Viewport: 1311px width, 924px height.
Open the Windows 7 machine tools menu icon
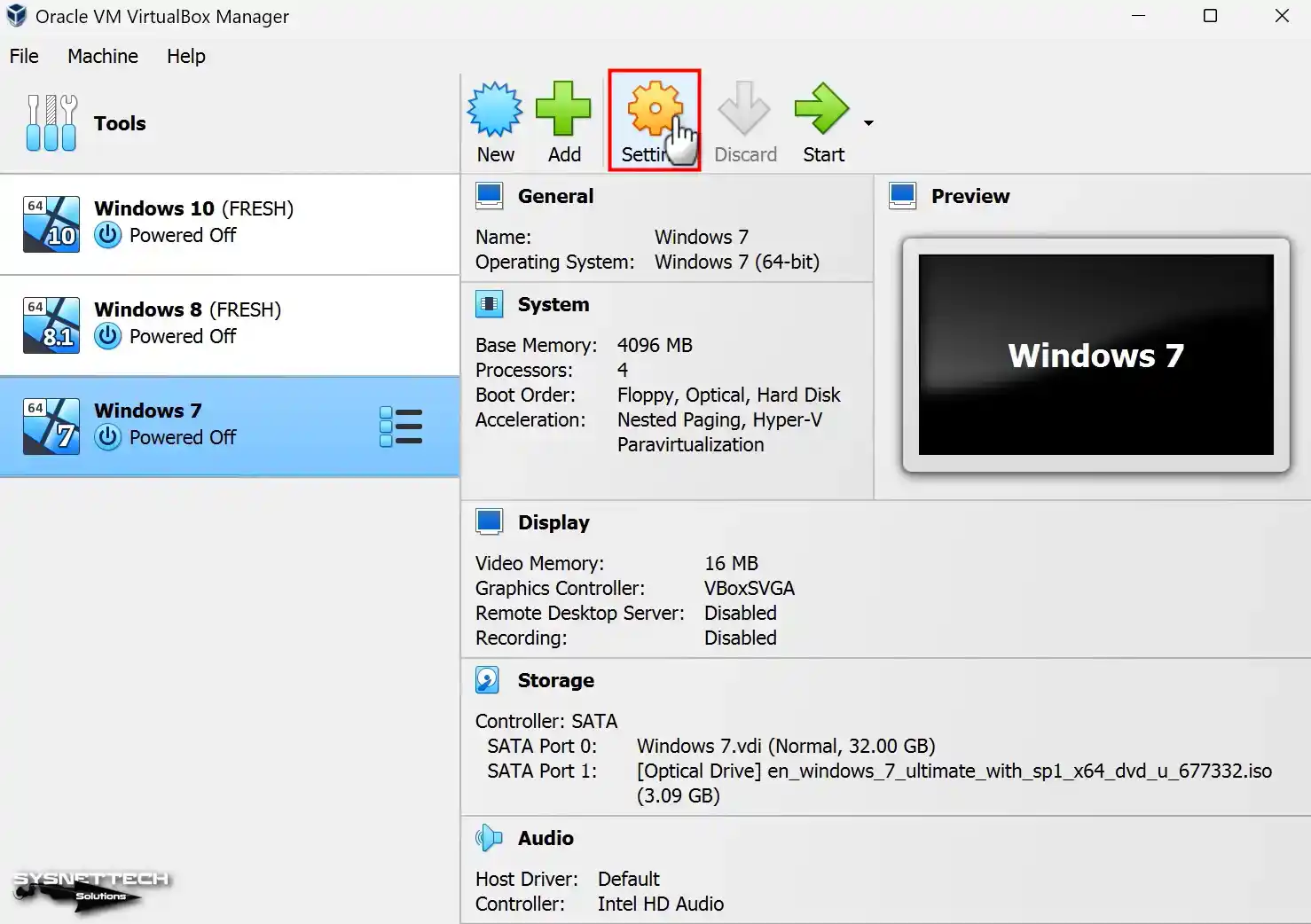click(x=401, y=427)
